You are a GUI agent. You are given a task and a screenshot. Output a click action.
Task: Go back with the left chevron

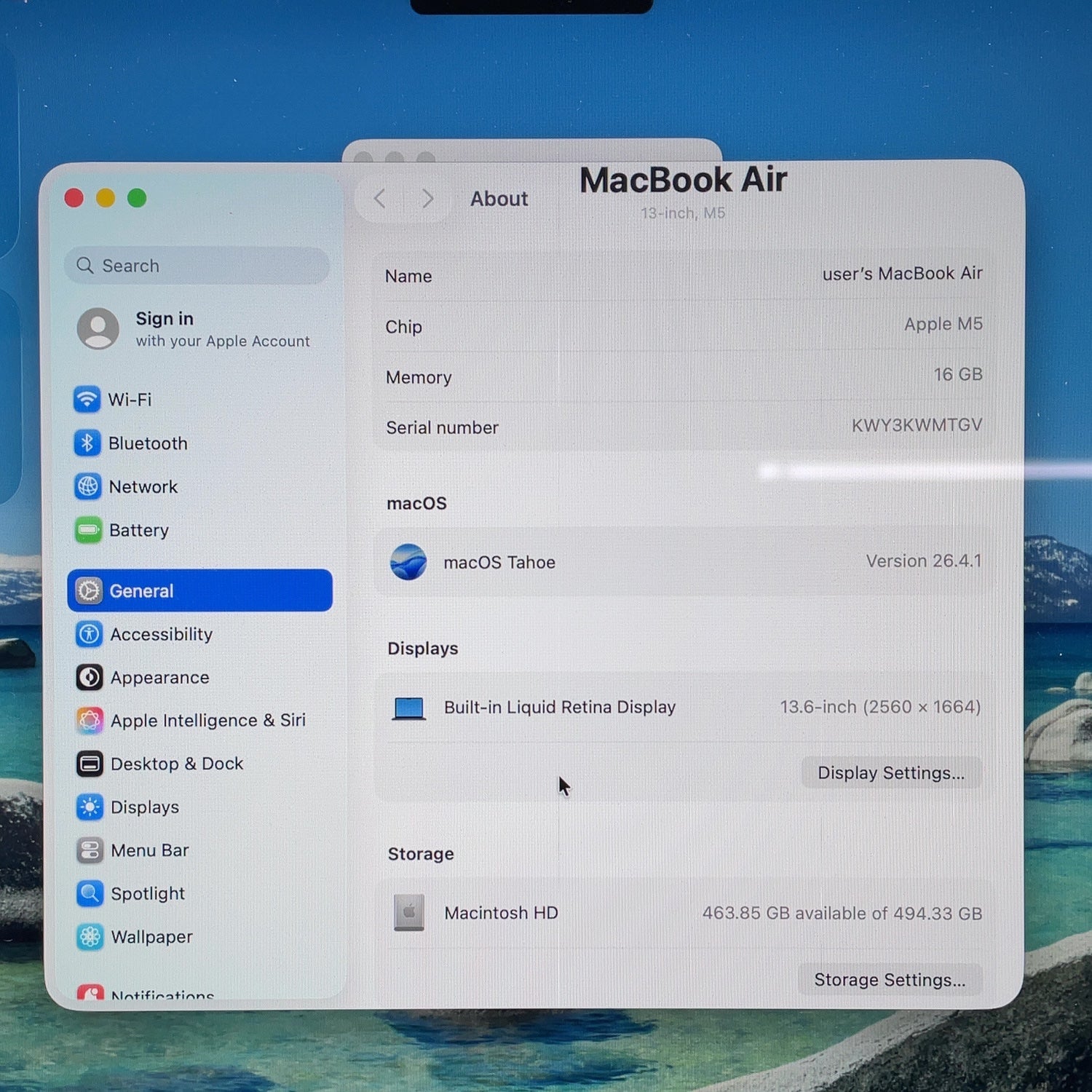pos(379,198)
